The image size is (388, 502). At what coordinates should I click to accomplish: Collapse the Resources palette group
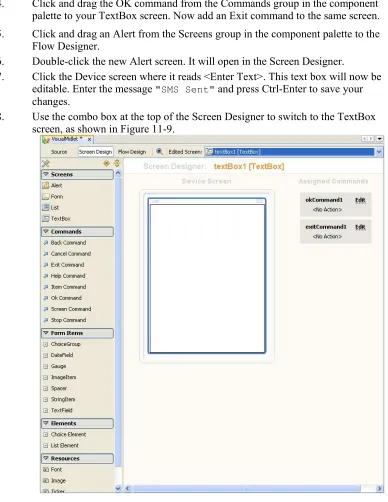tap(77, 458)
